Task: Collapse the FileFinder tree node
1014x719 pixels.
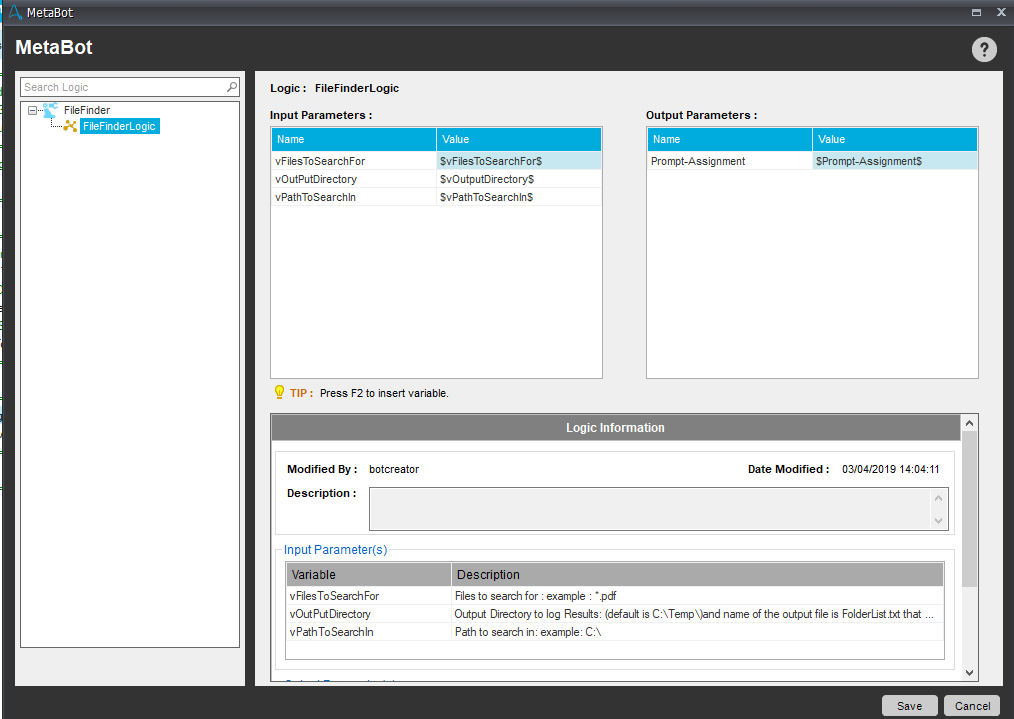Action: pos(33,110)
